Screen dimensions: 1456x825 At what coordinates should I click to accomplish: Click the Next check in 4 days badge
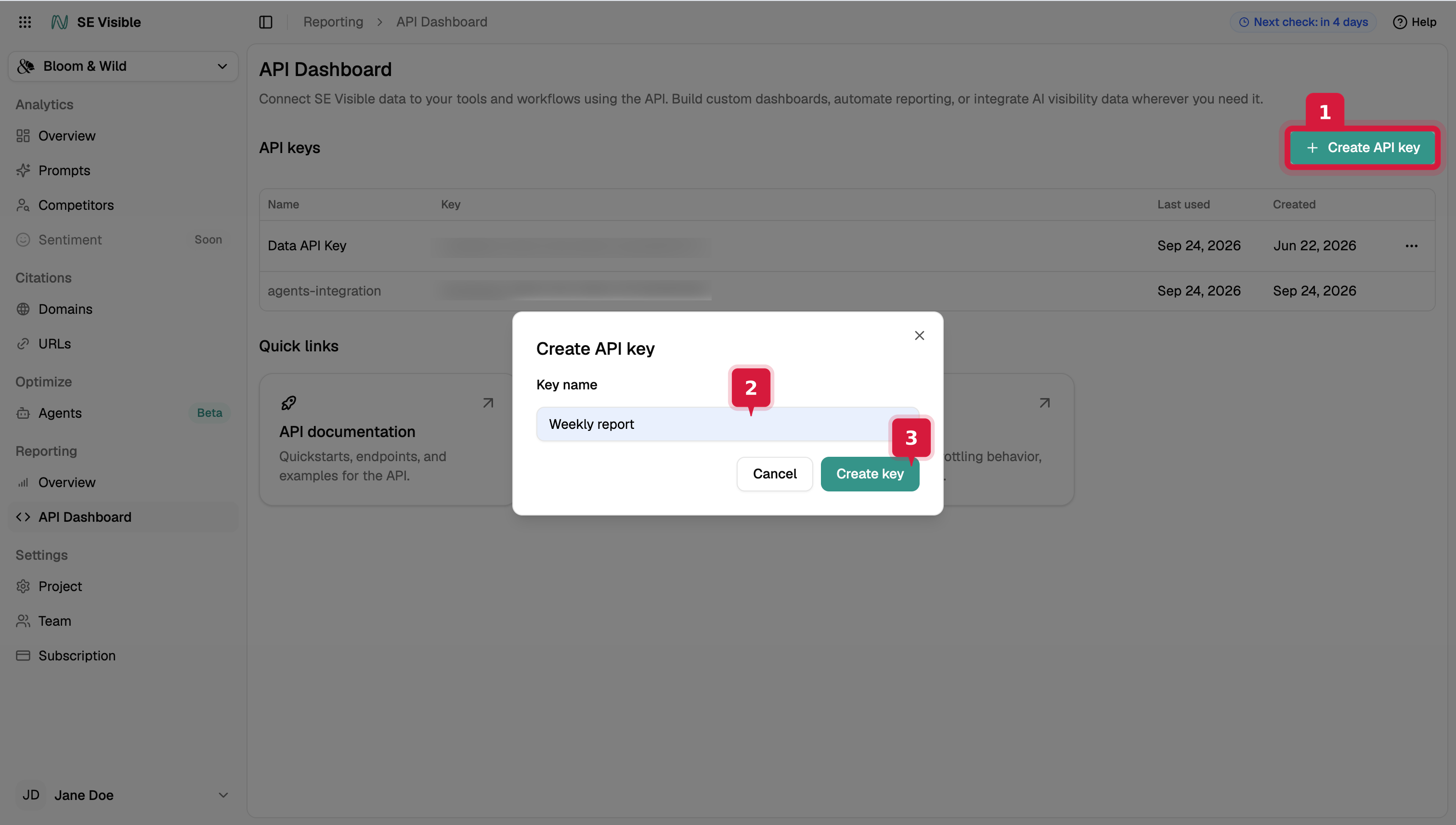tap(1303, 22)
